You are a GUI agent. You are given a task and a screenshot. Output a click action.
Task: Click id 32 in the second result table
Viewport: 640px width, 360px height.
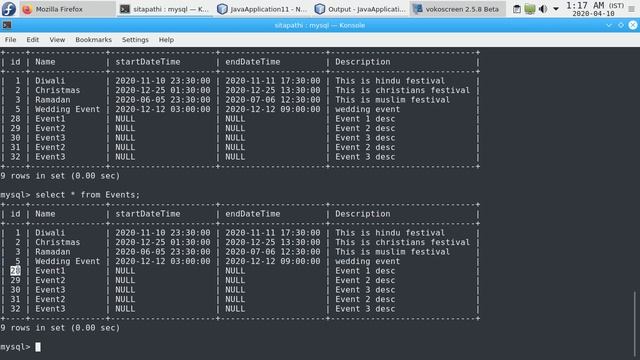pos(15,309)
